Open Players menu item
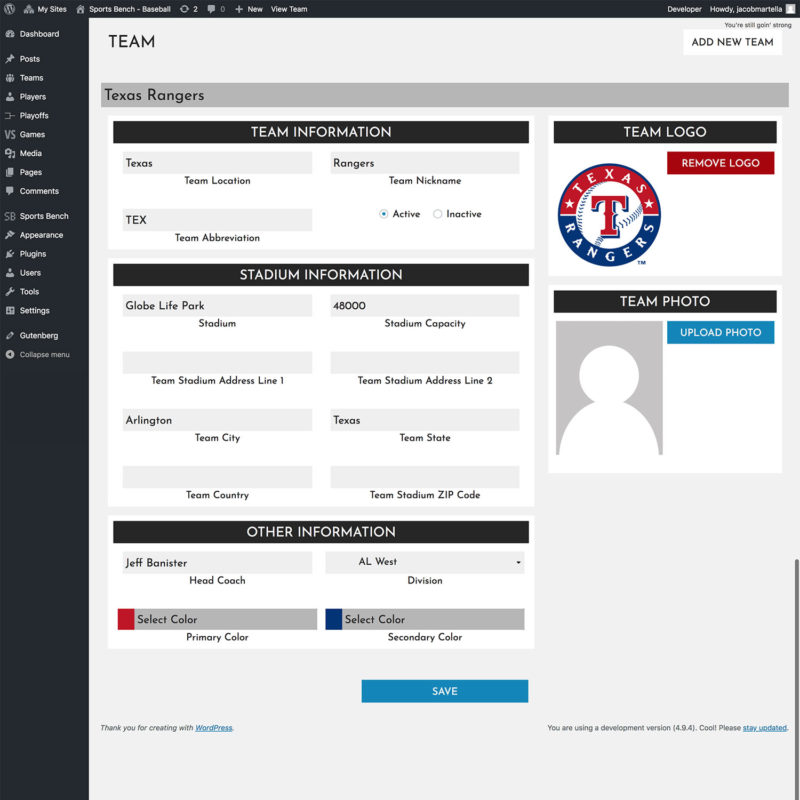 click(44, 96)
